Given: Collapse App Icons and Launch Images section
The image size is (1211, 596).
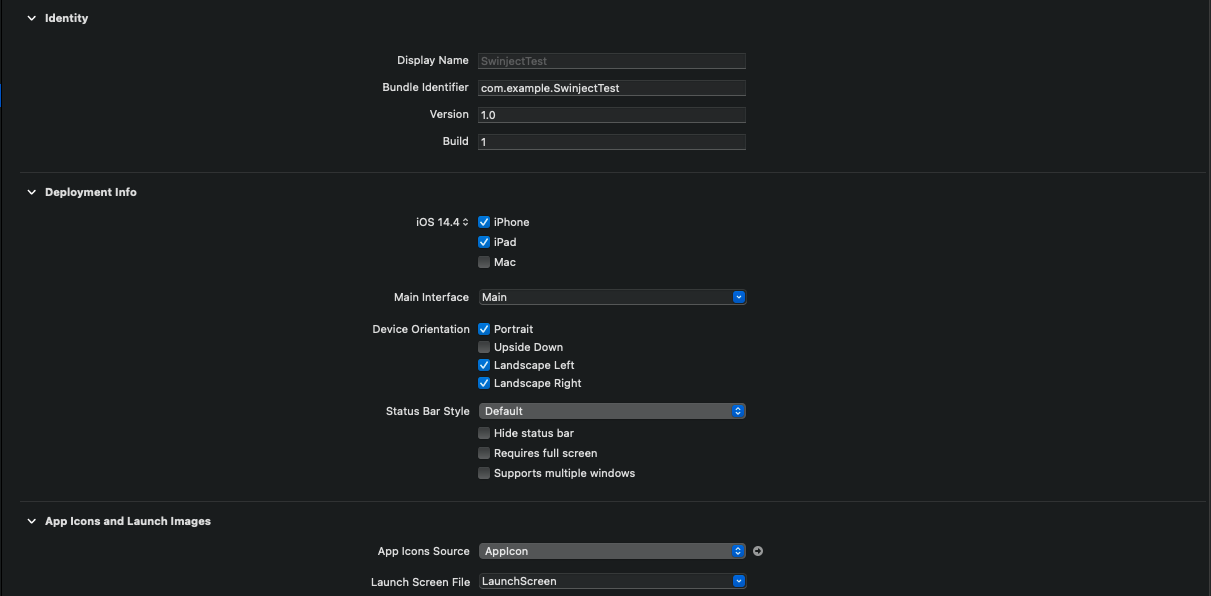Looking at the screenshot, I should [31, 521].
